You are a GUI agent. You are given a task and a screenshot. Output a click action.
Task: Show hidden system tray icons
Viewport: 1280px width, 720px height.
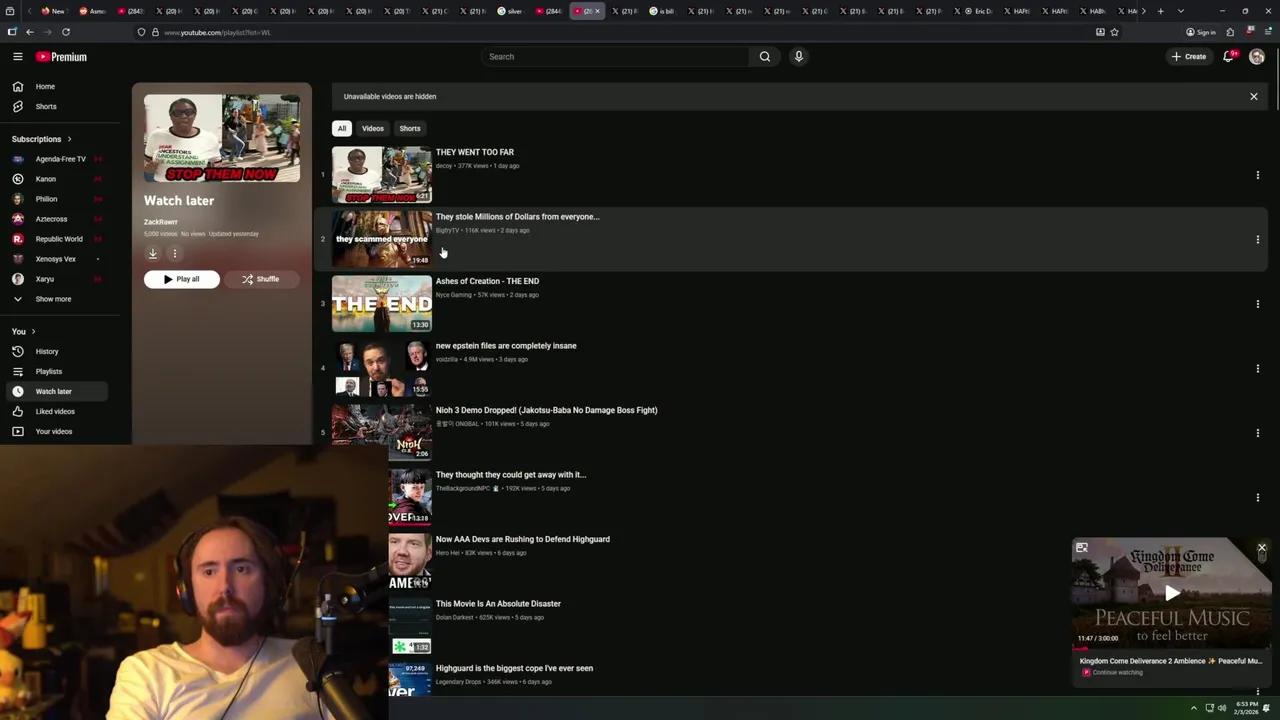[x=1193, y=708]
